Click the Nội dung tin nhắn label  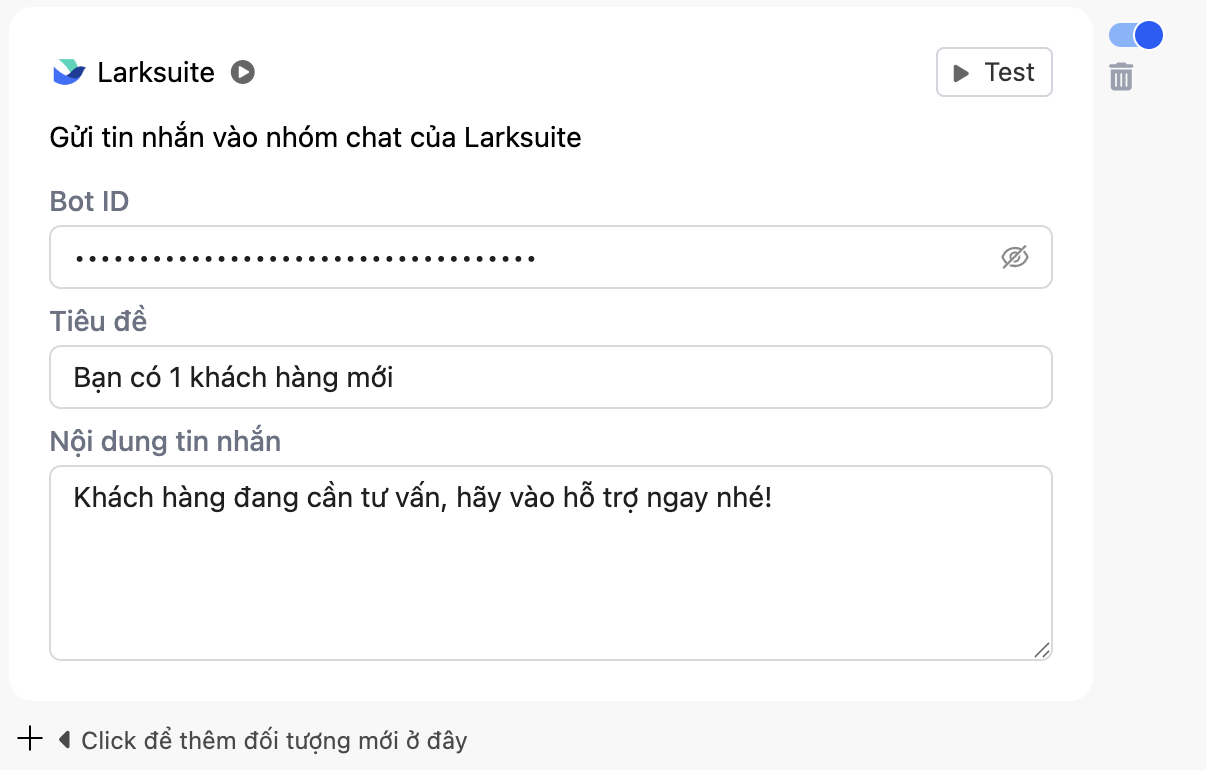(x=165, y=441)
